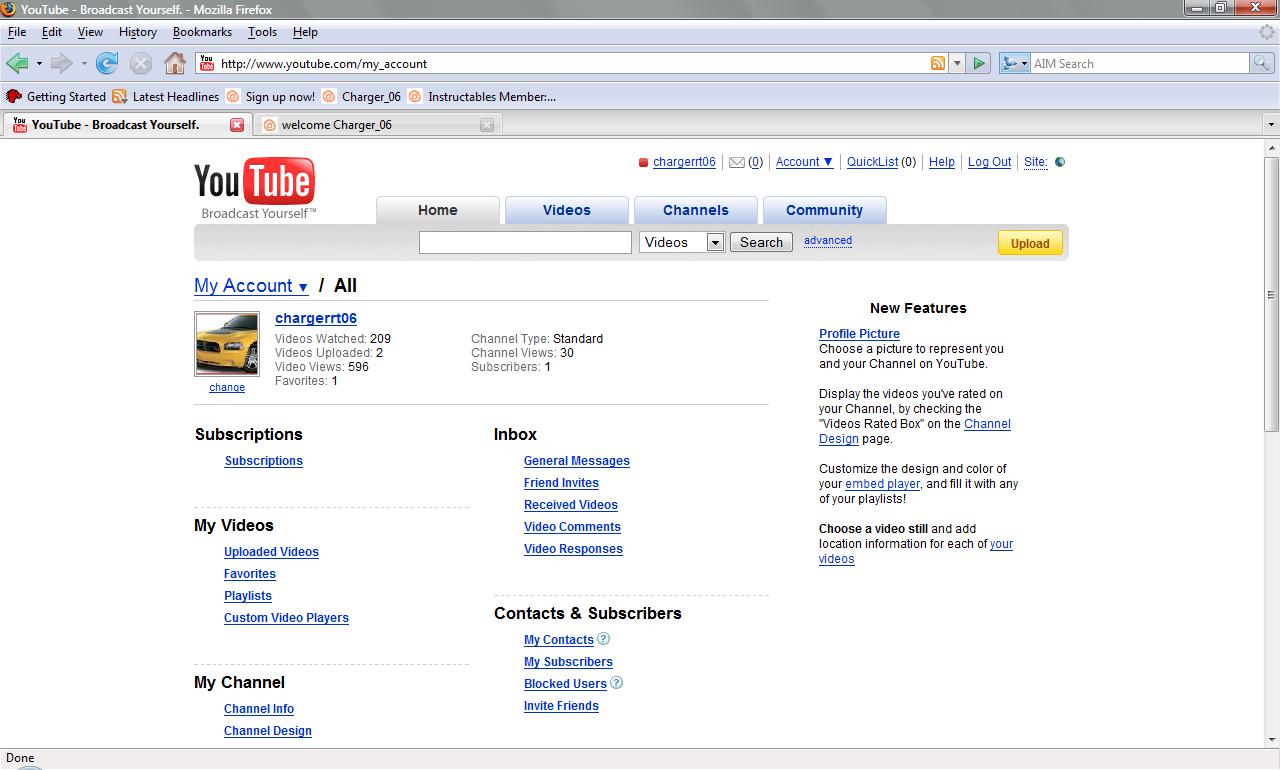Open the Sign up now! bookmark

pos(271,97)
